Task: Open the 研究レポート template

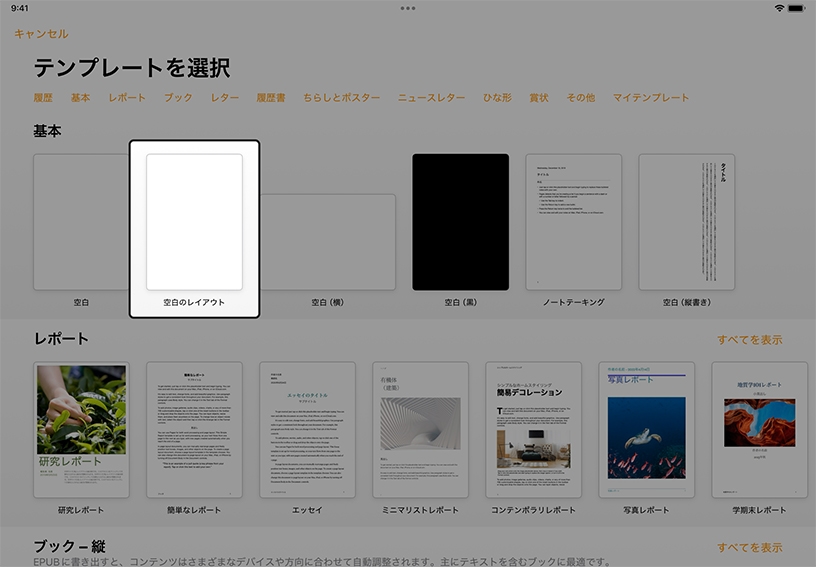Action: (x=81, y=430)
